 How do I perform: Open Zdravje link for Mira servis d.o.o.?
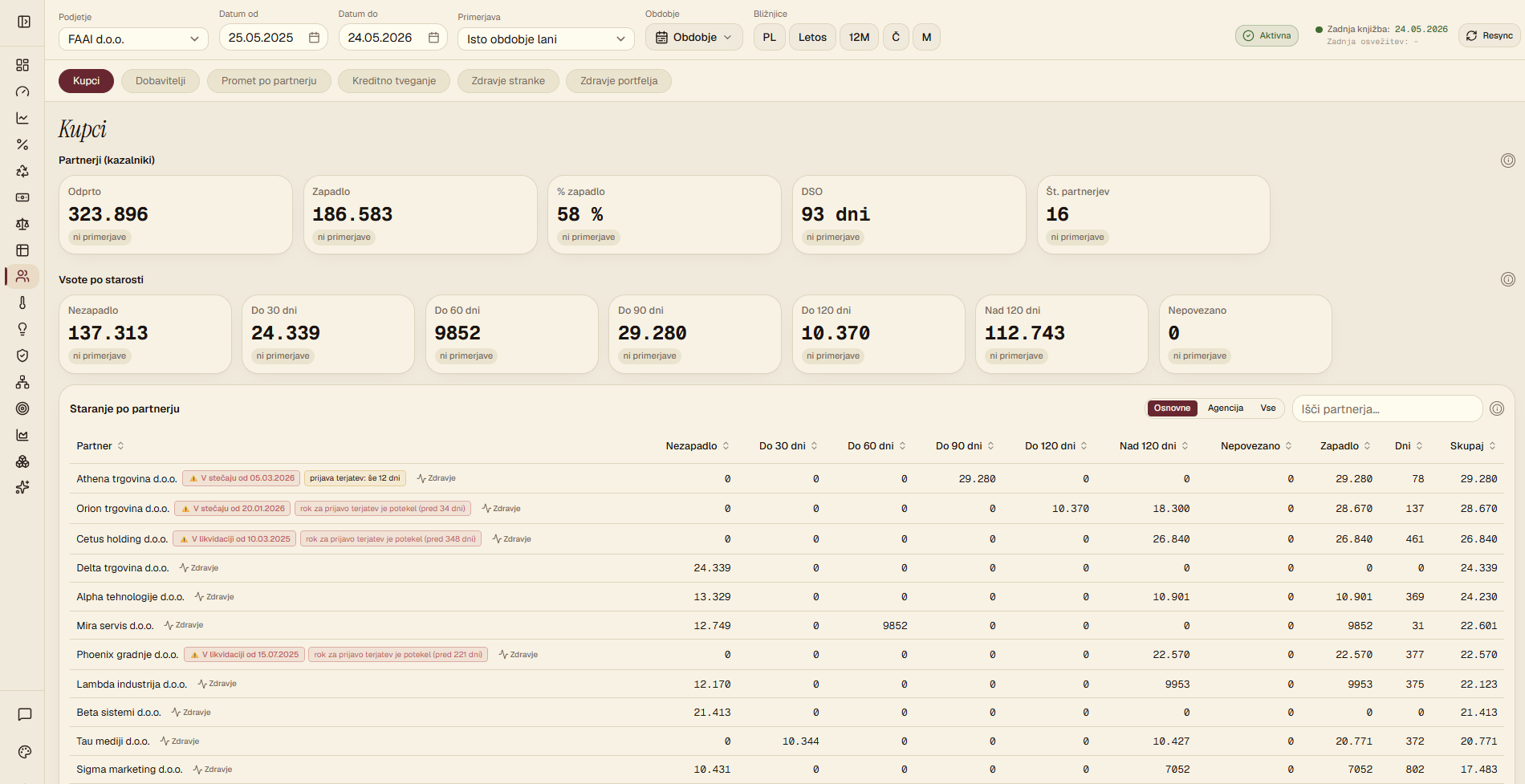click(184, 625)
